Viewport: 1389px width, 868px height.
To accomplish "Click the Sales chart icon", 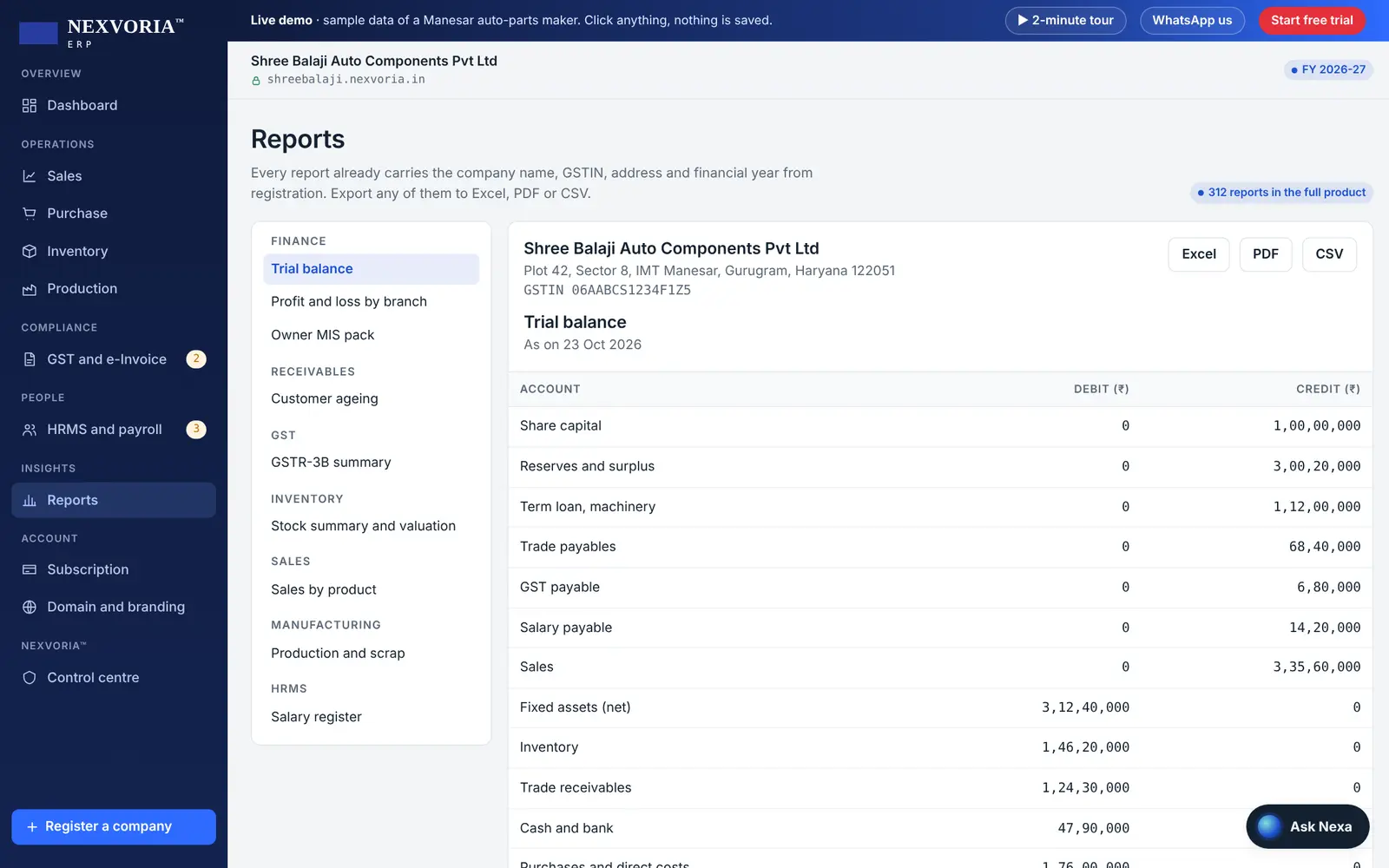I will pos(30,176).
